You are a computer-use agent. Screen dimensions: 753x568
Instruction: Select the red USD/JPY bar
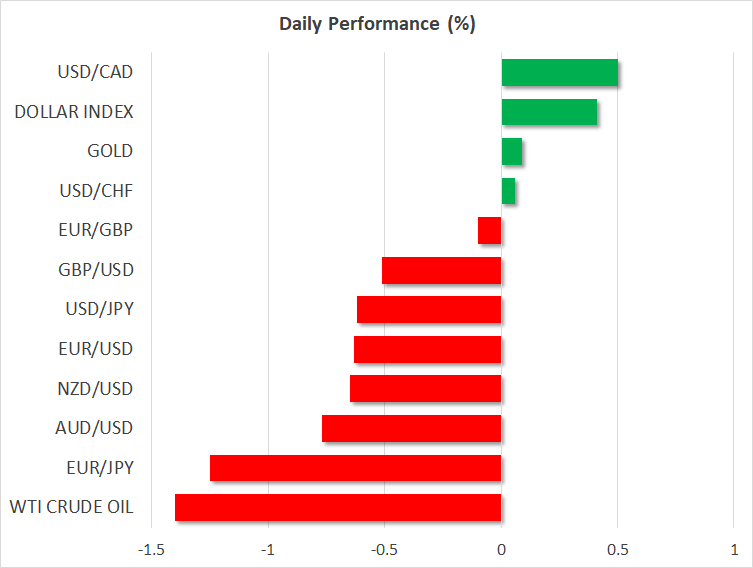429,310
